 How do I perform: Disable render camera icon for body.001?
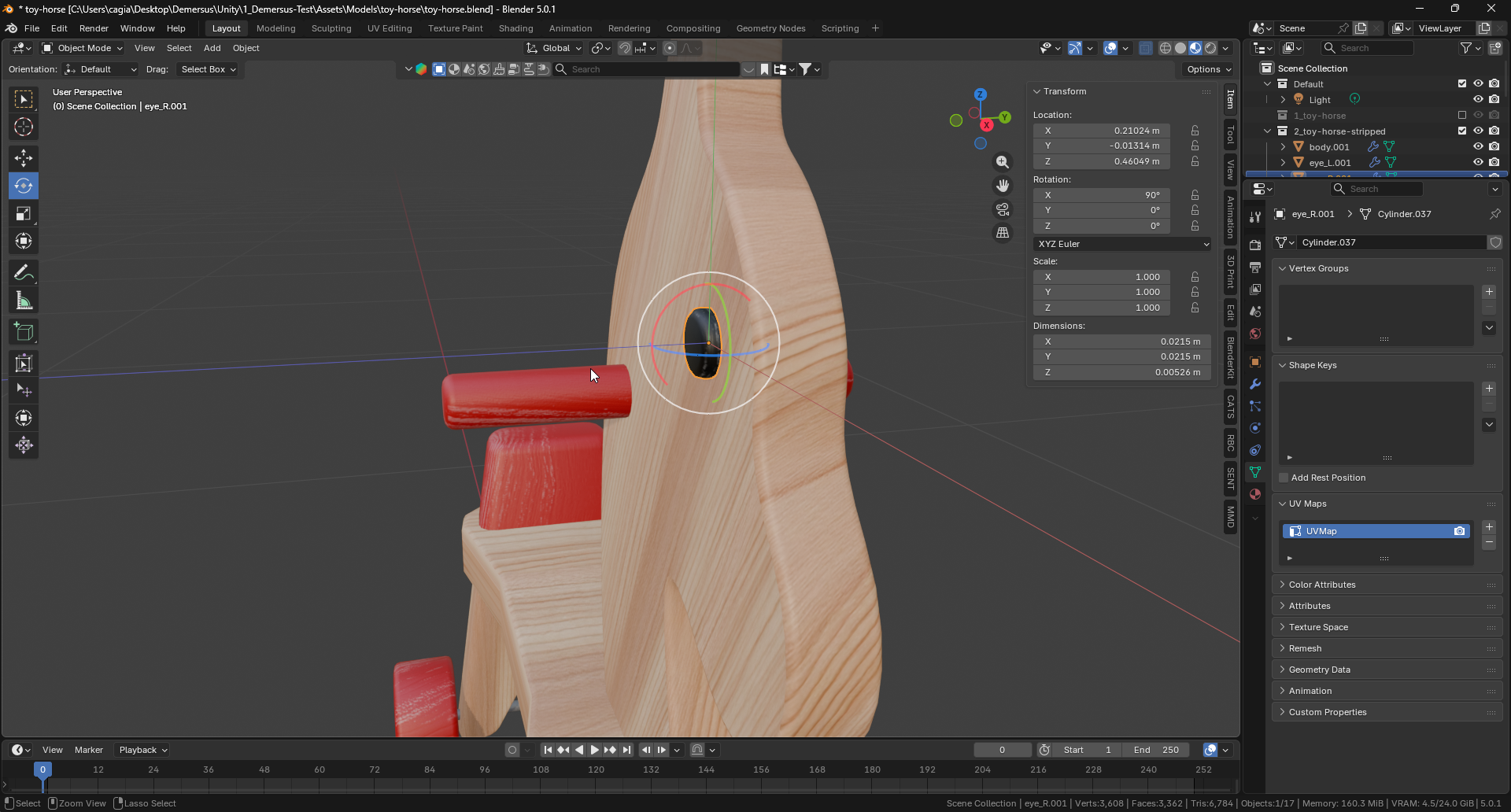(1494, 146)
